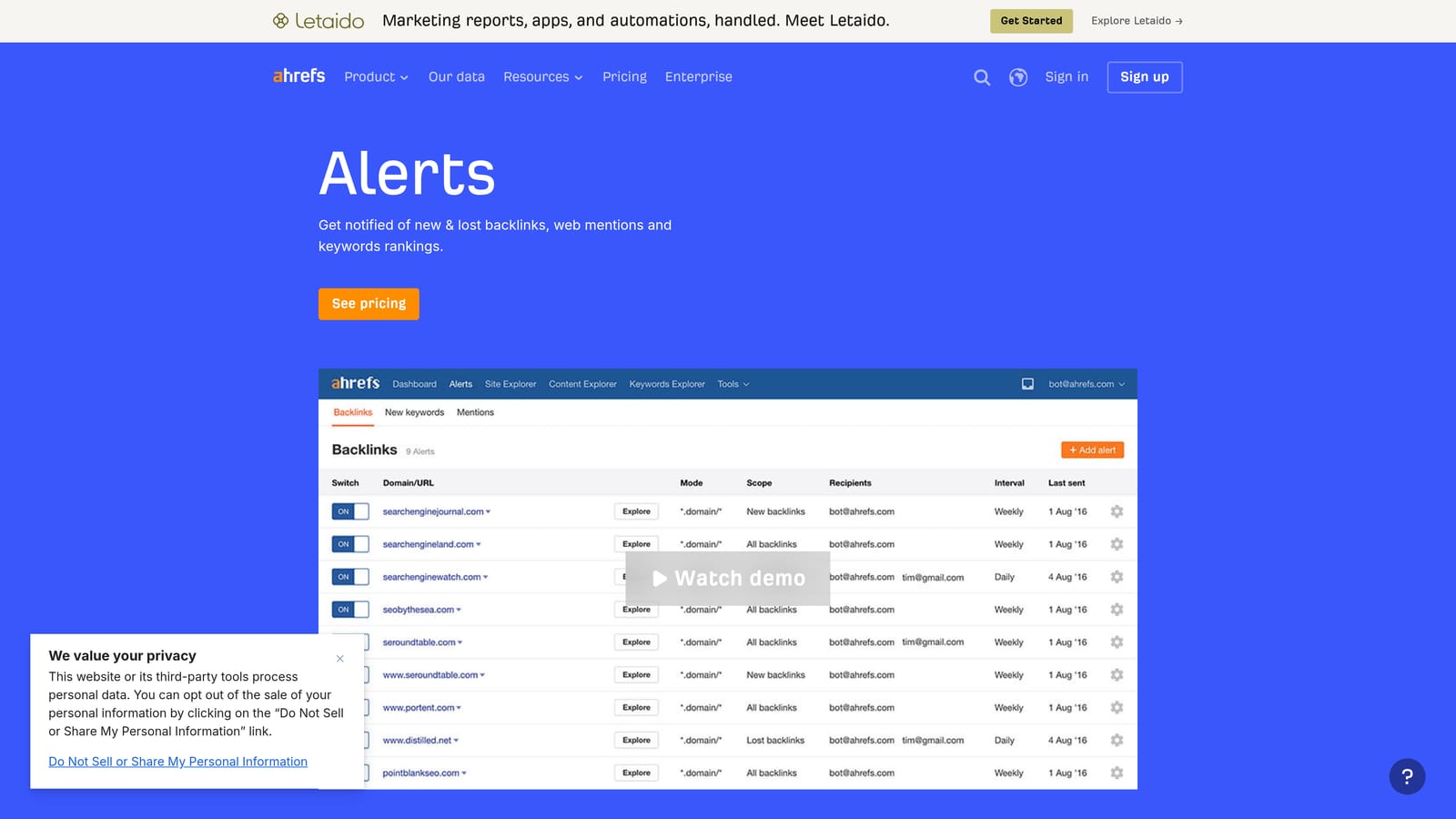
Task: Select the Backlinks tab
Action: coord(353,412)
